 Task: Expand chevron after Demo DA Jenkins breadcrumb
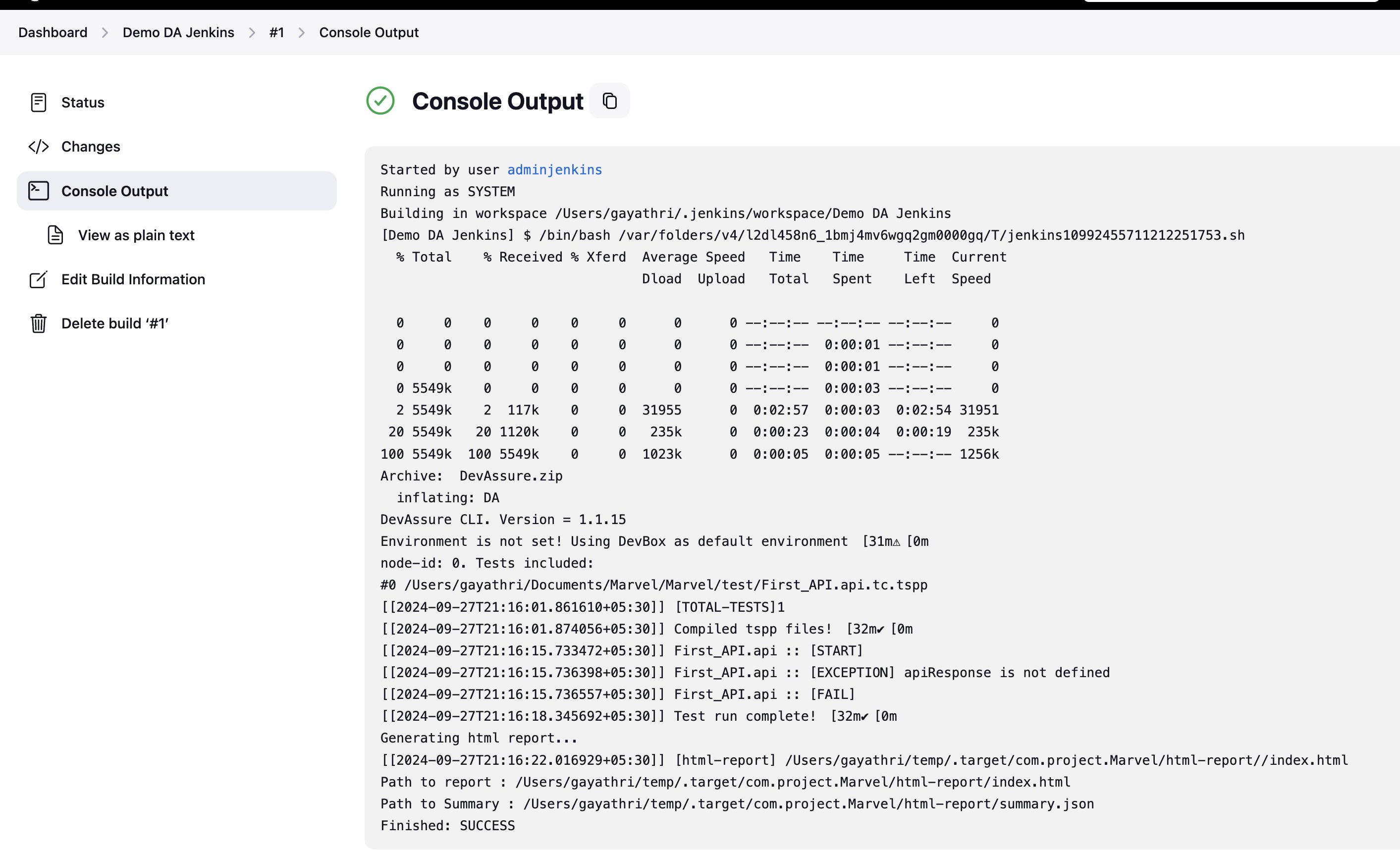click(252, 33)
